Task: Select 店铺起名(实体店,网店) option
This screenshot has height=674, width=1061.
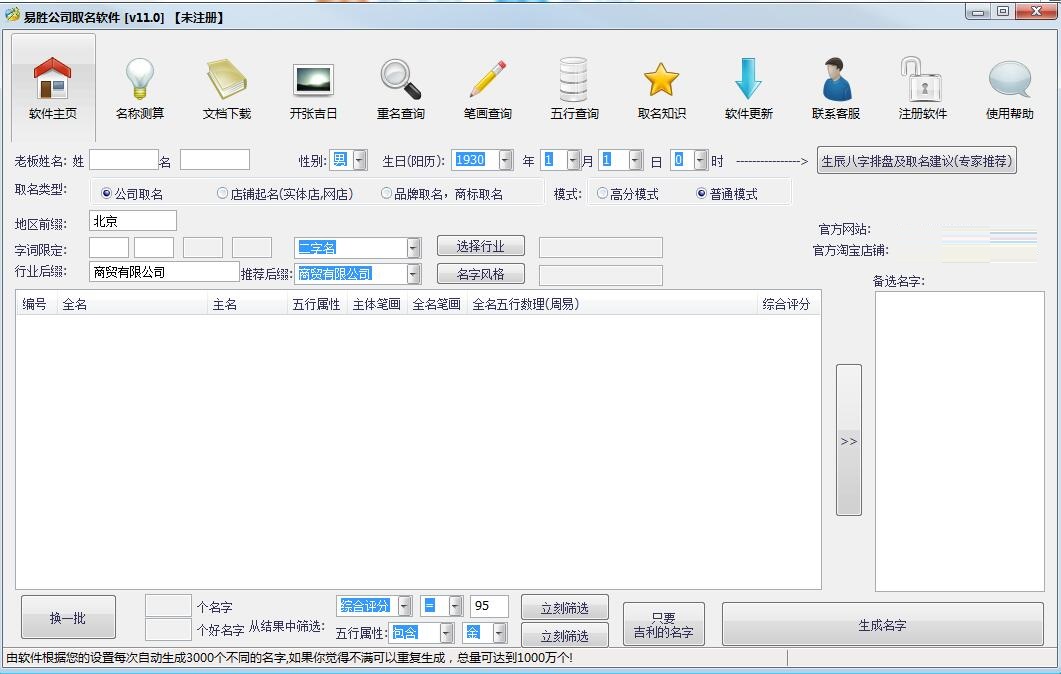Action: (285, 194)
